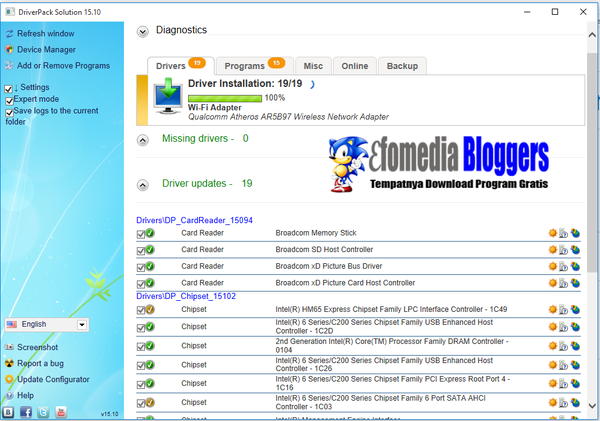Viewport: 600px width, 421px height.
Task: Click the radiation icon beside Report a bug
Action: click(9, 363)
